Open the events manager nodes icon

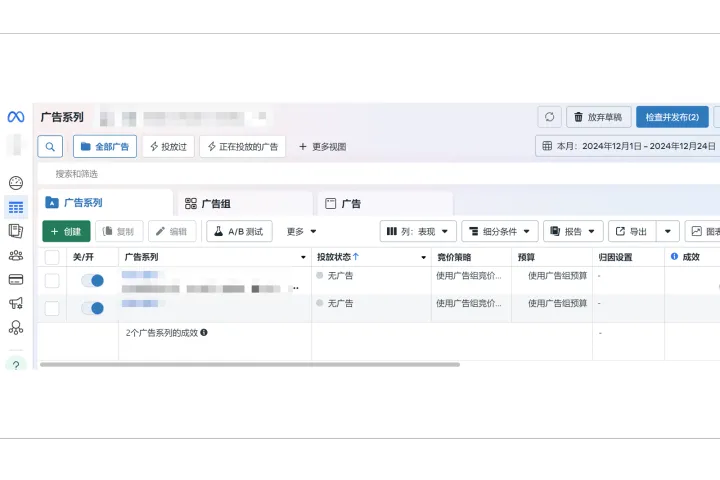(x=16, y=328)
